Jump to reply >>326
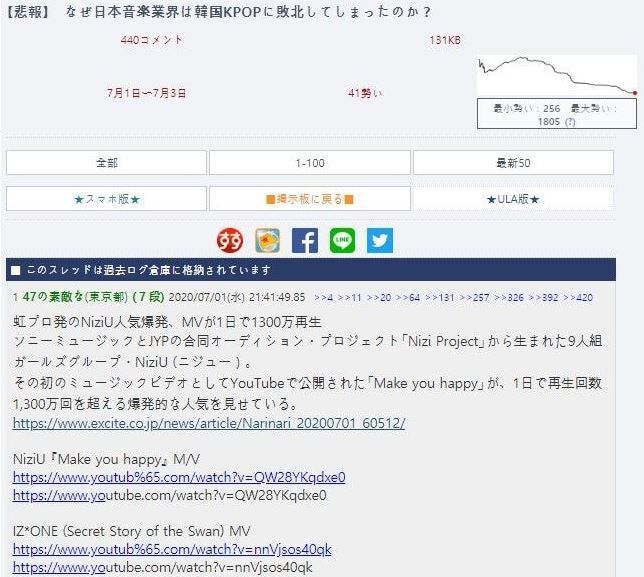644x577 pixels. pos(509,297)
